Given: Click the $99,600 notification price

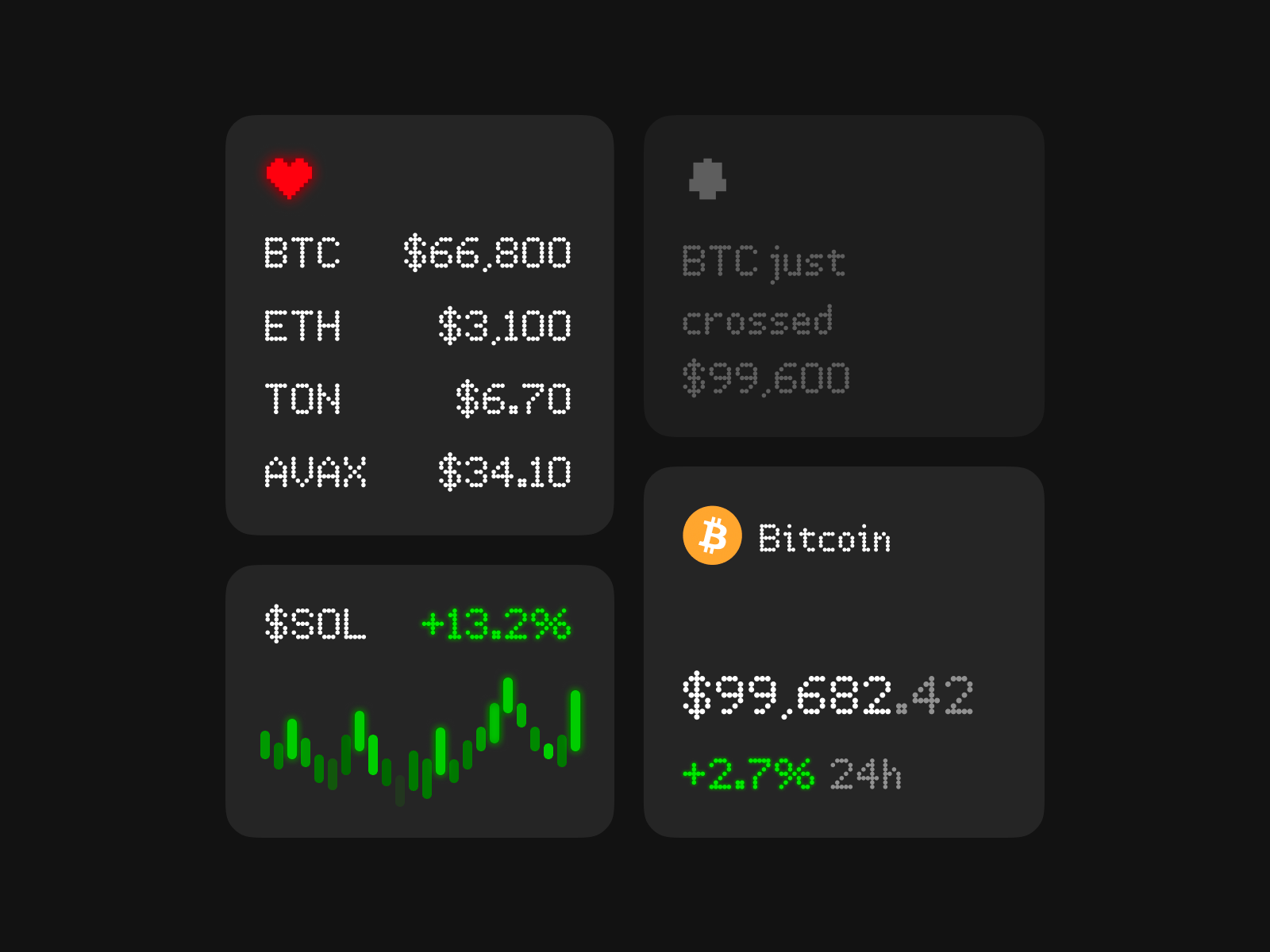Looking at the screenshot, I should point(766,378).
